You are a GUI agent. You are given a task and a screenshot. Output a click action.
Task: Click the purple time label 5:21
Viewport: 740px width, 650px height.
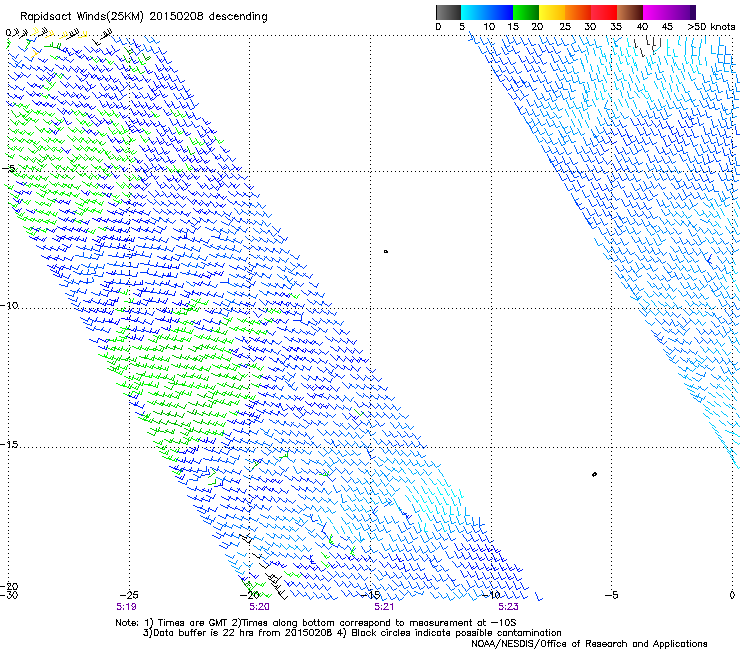(x=384, y=607)
